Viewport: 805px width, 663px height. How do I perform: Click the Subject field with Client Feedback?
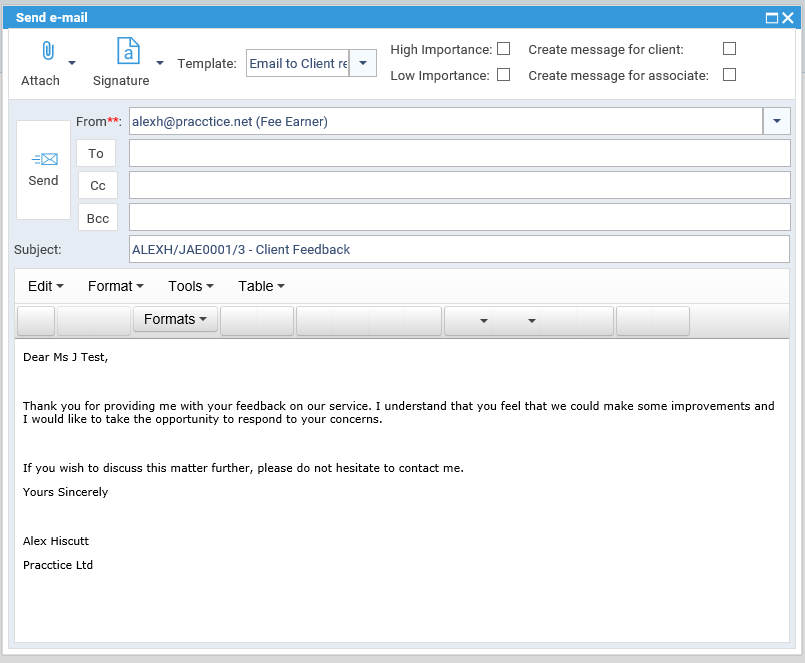click(x=459, y=249)
